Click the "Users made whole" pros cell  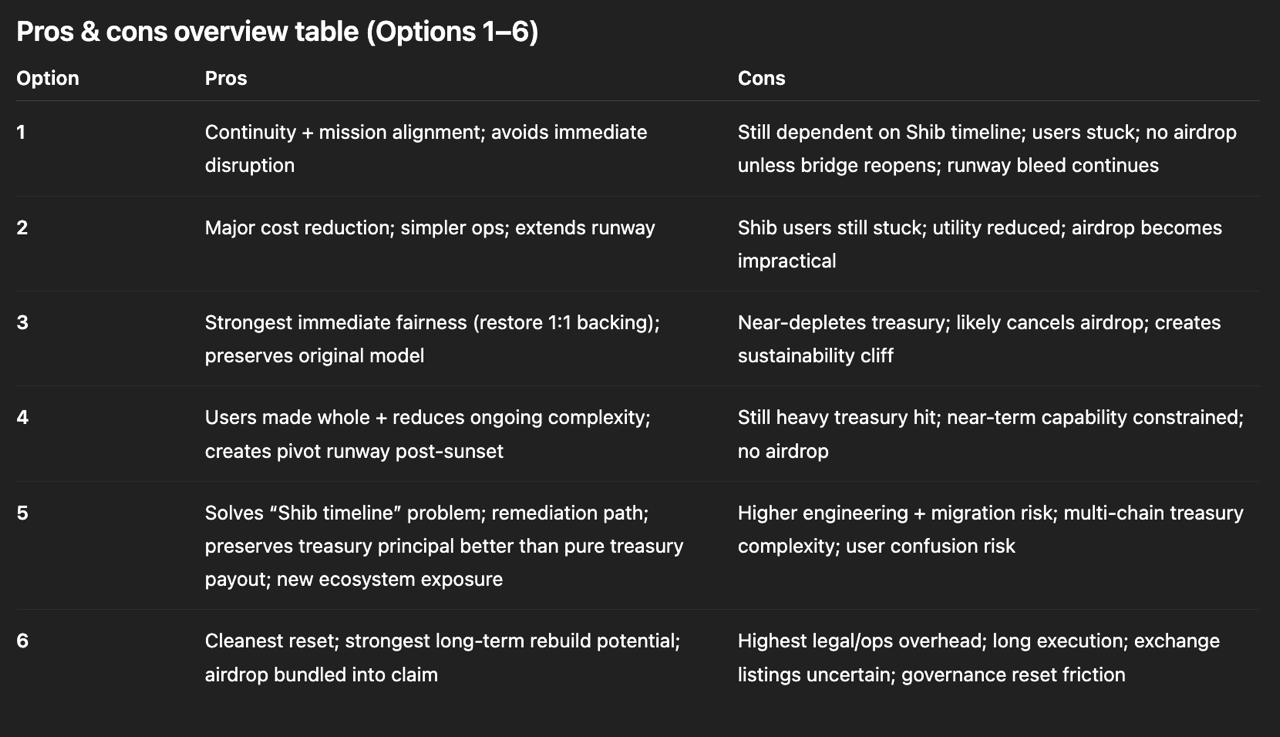[427, 434]
